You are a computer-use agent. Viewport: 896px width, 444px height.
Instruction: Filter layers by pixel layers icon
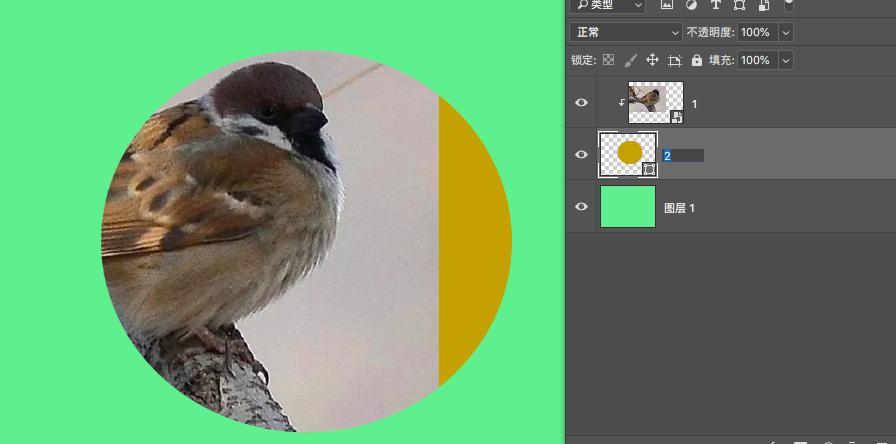click(667, 5)
